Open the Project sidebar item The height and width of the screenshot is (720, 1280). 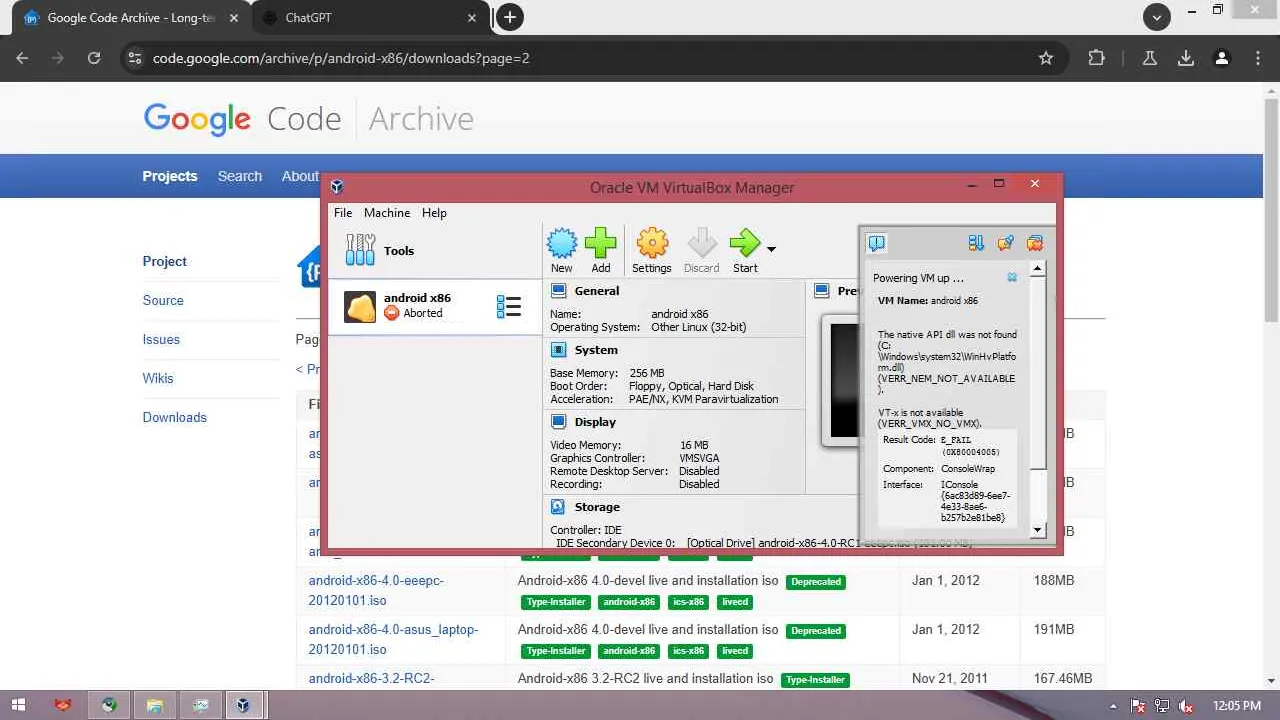click(165, 261)
